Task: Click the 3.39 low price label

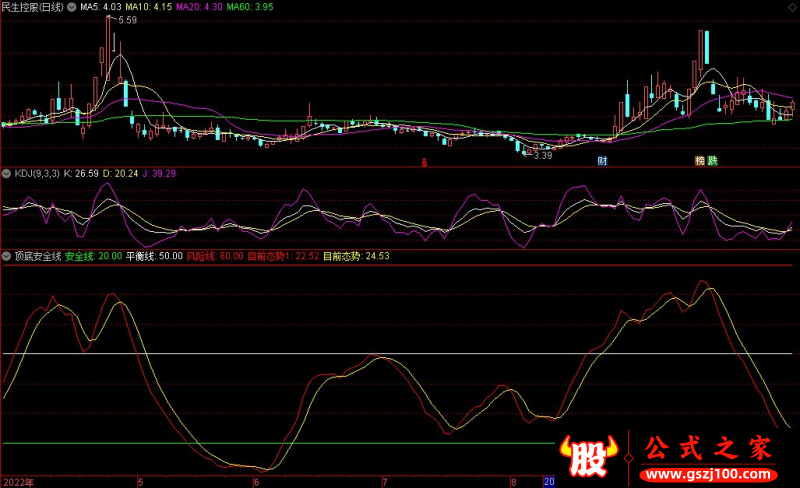Action: (542, 155)
